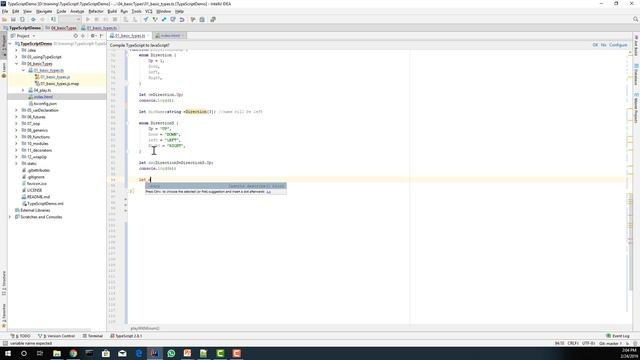Viewport: 640px width, 360px height.
Task: Open Chrome from the taskbar
Action: pyautogui.click(x=73, y=353)
